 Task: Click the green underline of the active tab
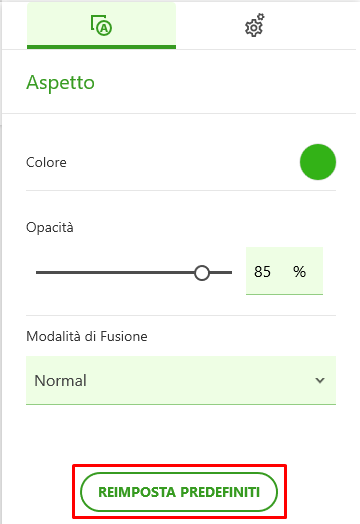click(101, 47)
